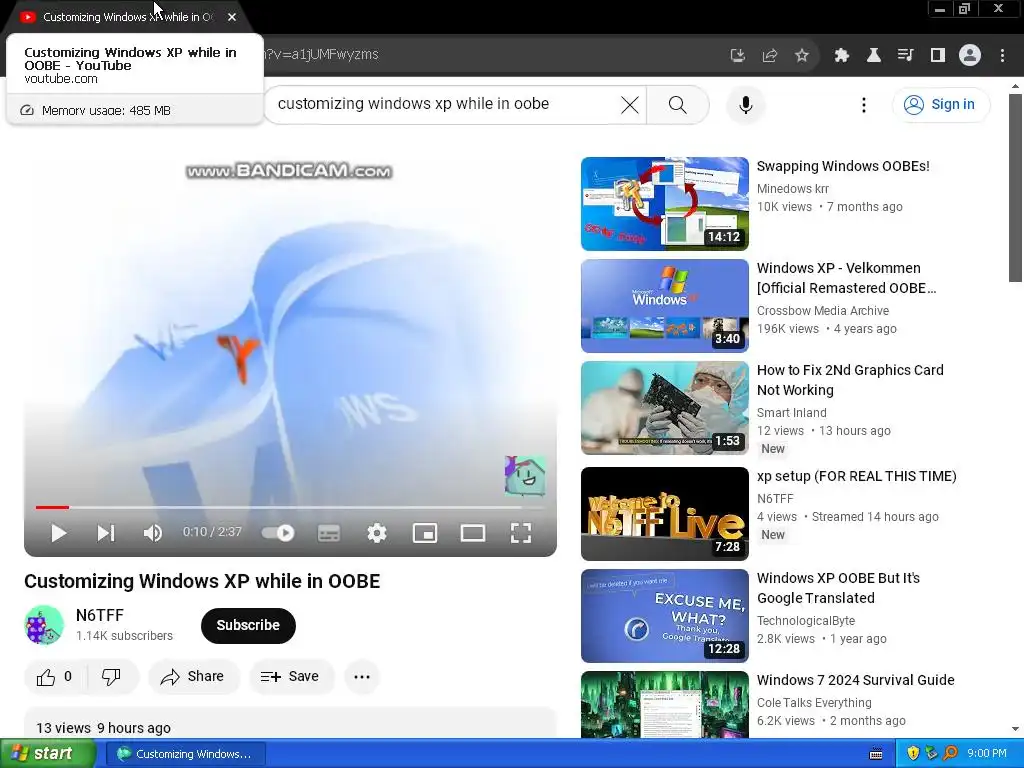Install app icon in address bar
Viewport: 1024px width, 768px height.
(x=737, y=56)
